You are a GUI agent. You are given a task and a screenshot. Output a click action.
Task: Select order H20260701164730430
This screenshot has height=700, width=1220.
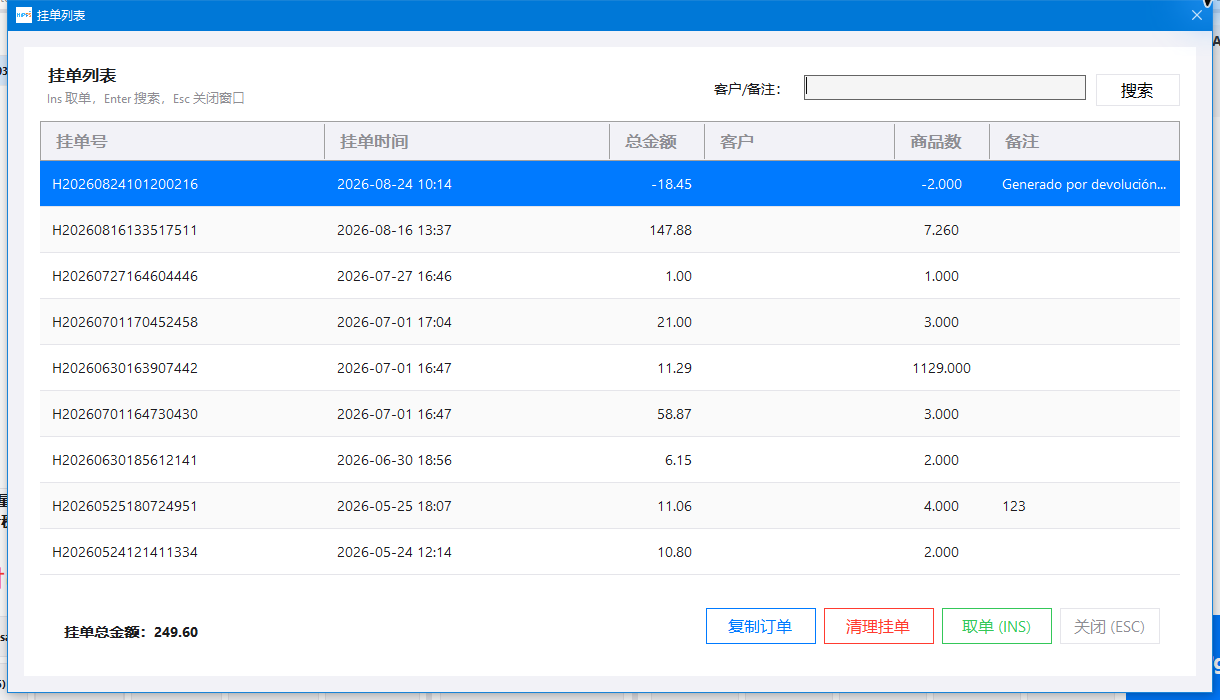coord(610,414)
